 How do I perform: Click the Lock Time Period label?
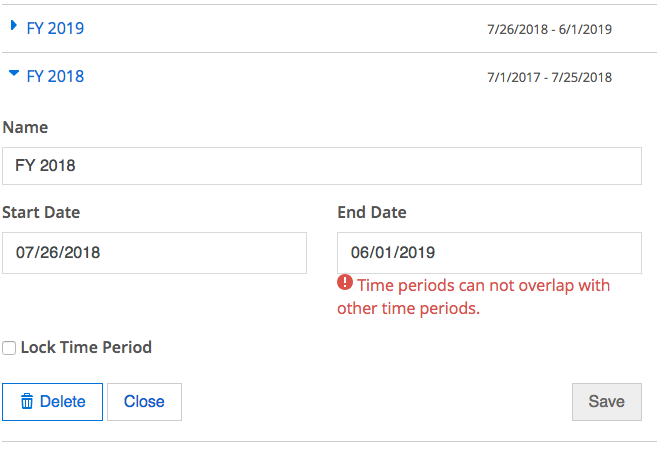click(86, 348)
